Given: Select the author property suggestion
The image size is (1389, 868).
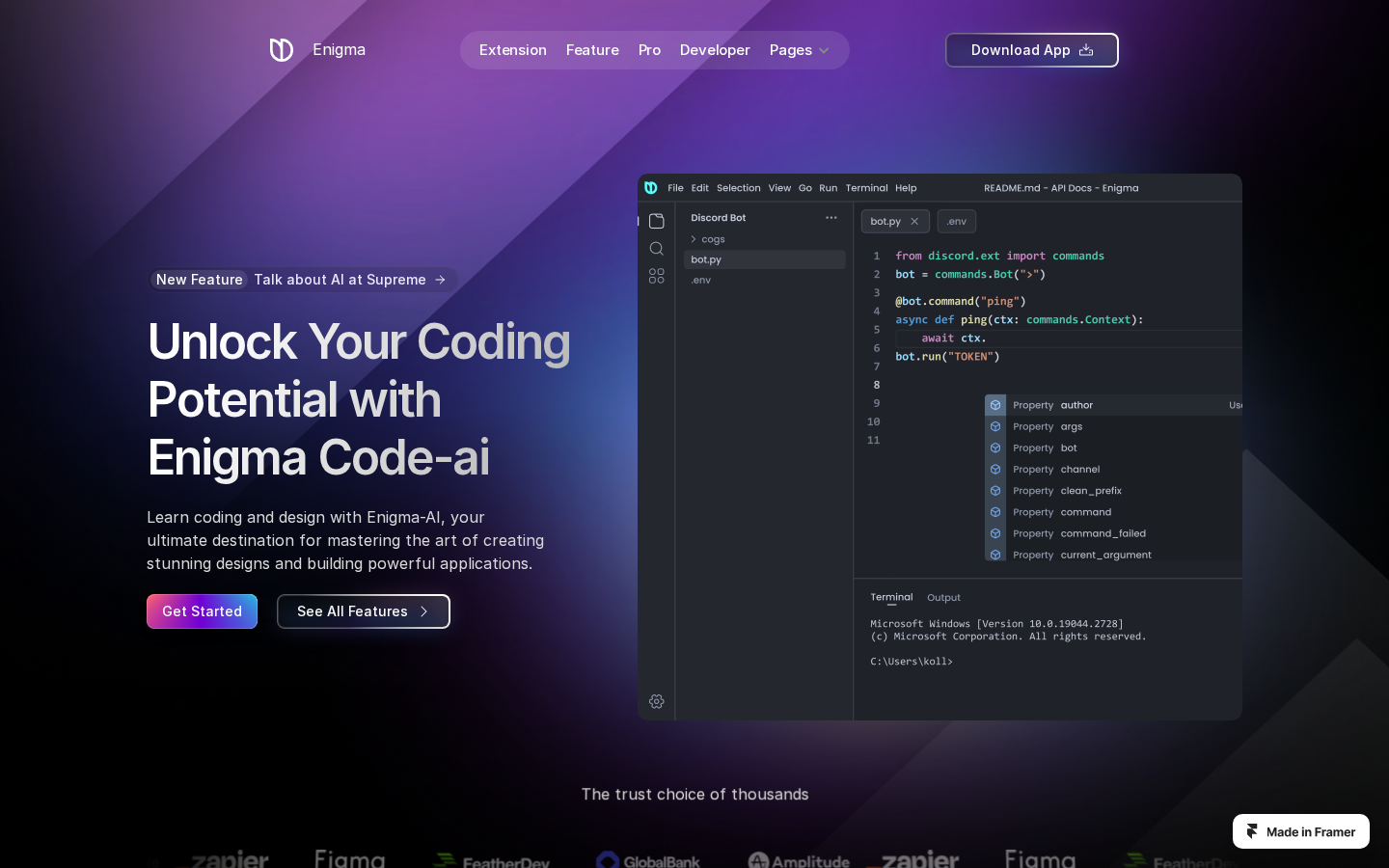Looking at the screenshot, I should click(1113, 405).
